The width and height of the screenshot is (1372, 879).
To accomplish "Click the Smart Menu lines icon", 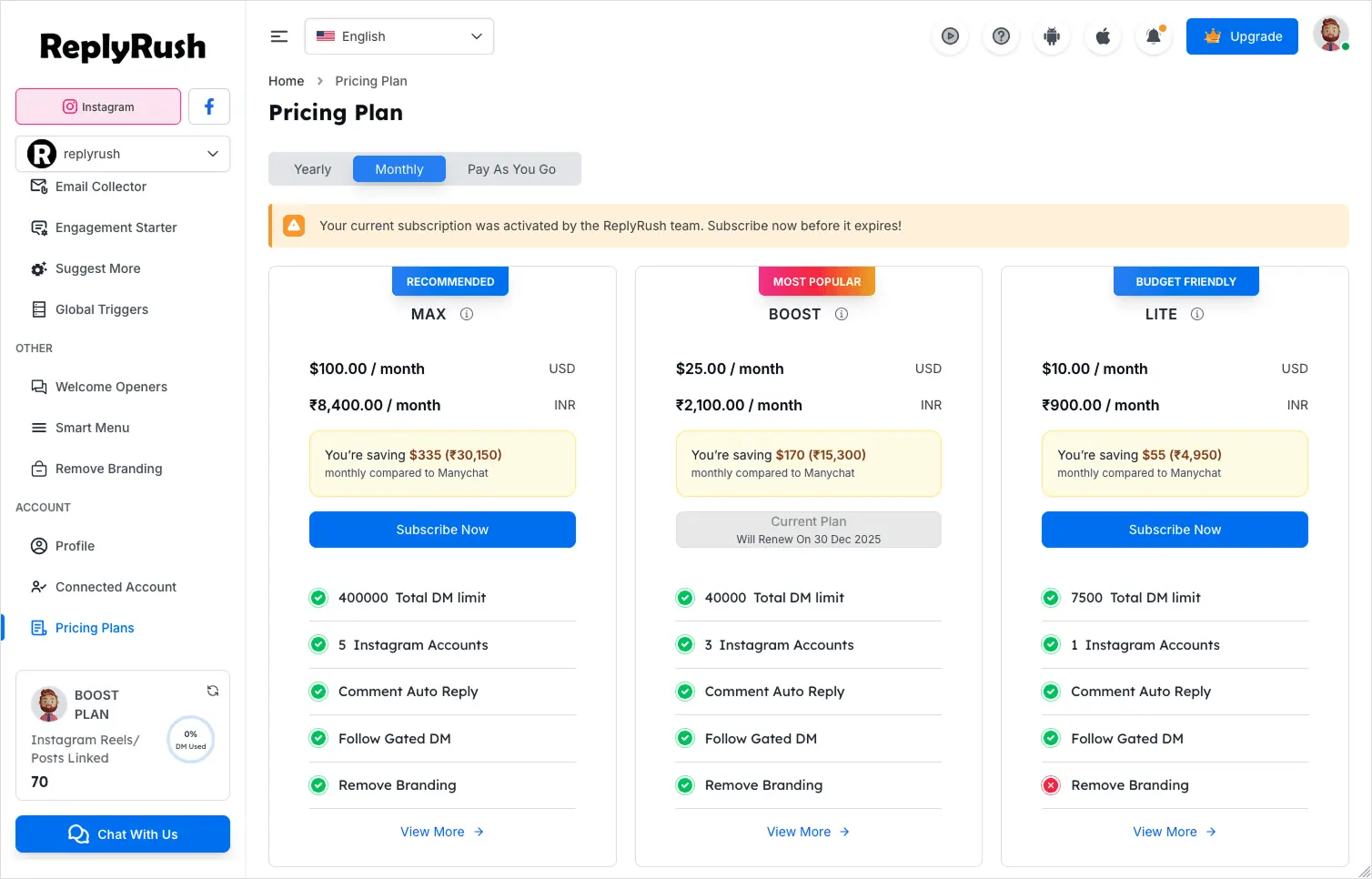I will click(39, 428).
